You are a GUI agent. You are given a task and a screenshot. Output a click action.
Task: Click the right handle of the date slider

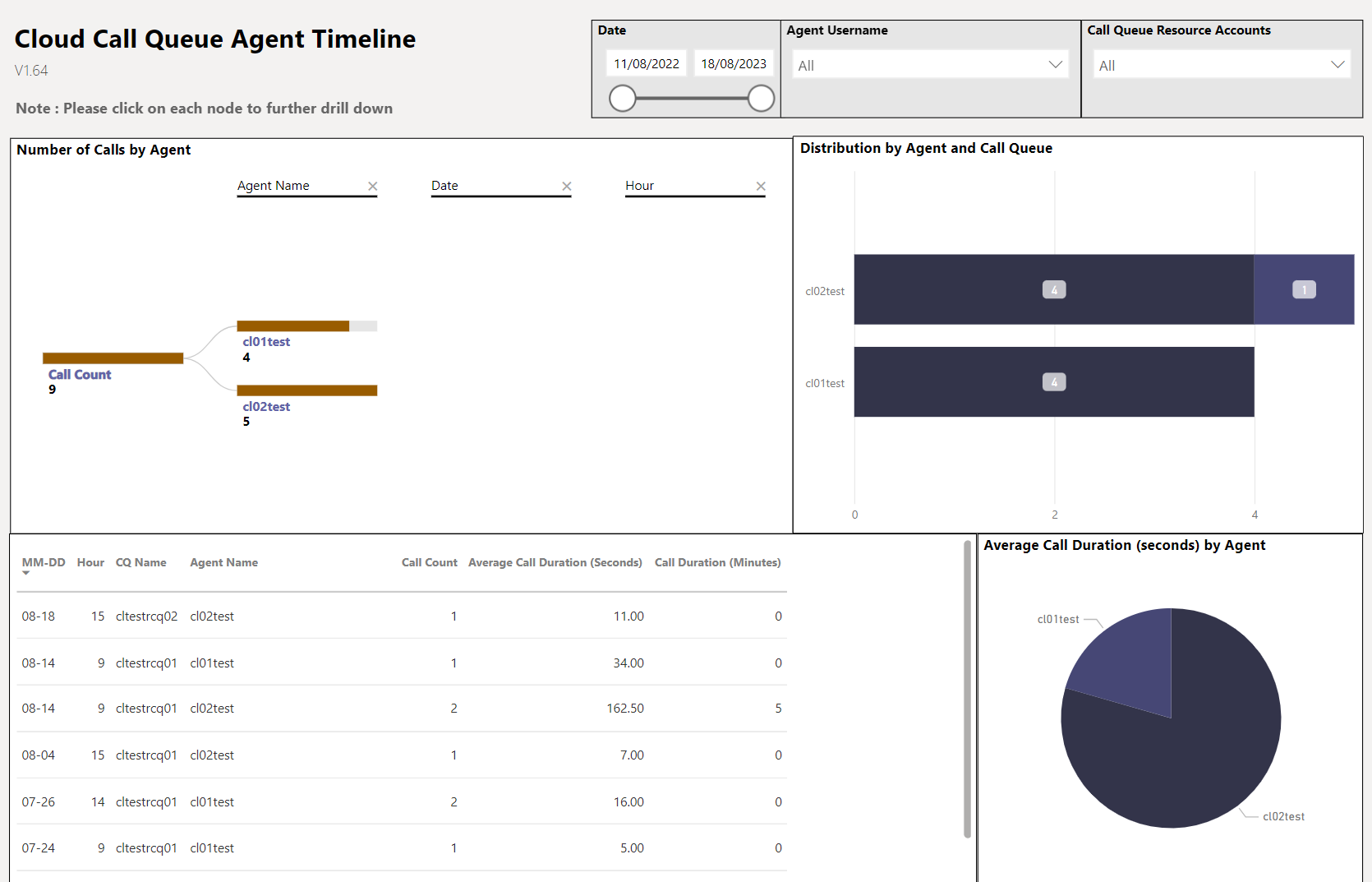click(x=761, y=99)
